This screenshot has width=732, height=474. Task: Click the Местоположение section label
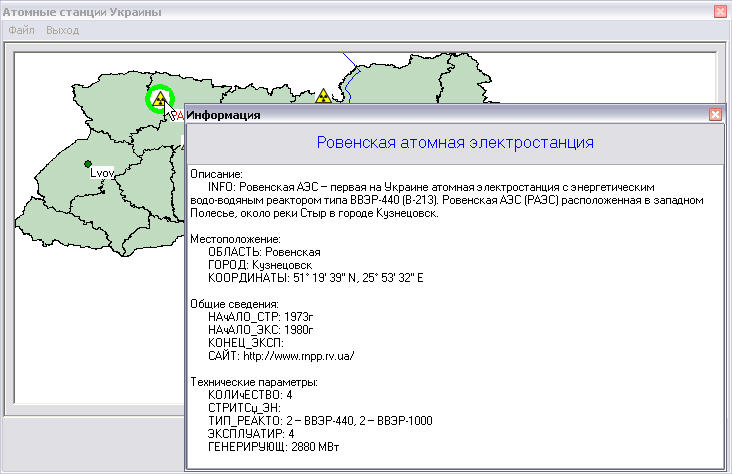coord(235,239)
